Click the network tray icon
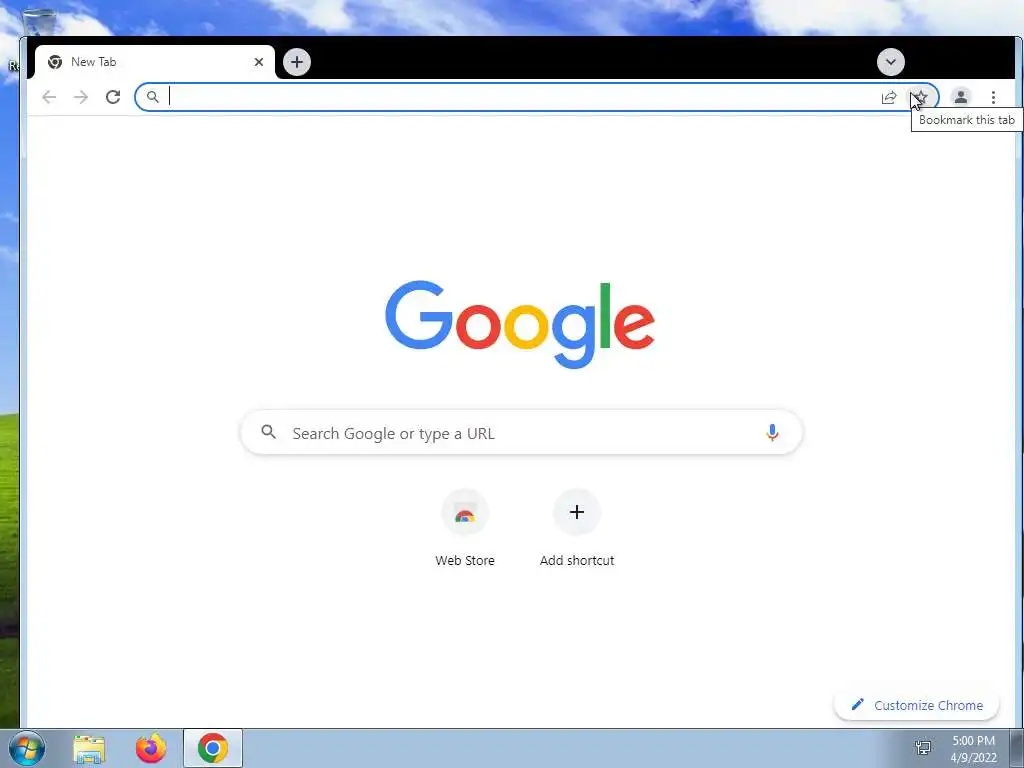Image resolution: width=1024 pixels, height=768 pixels. pyautogui.click(x=923, y=748)
